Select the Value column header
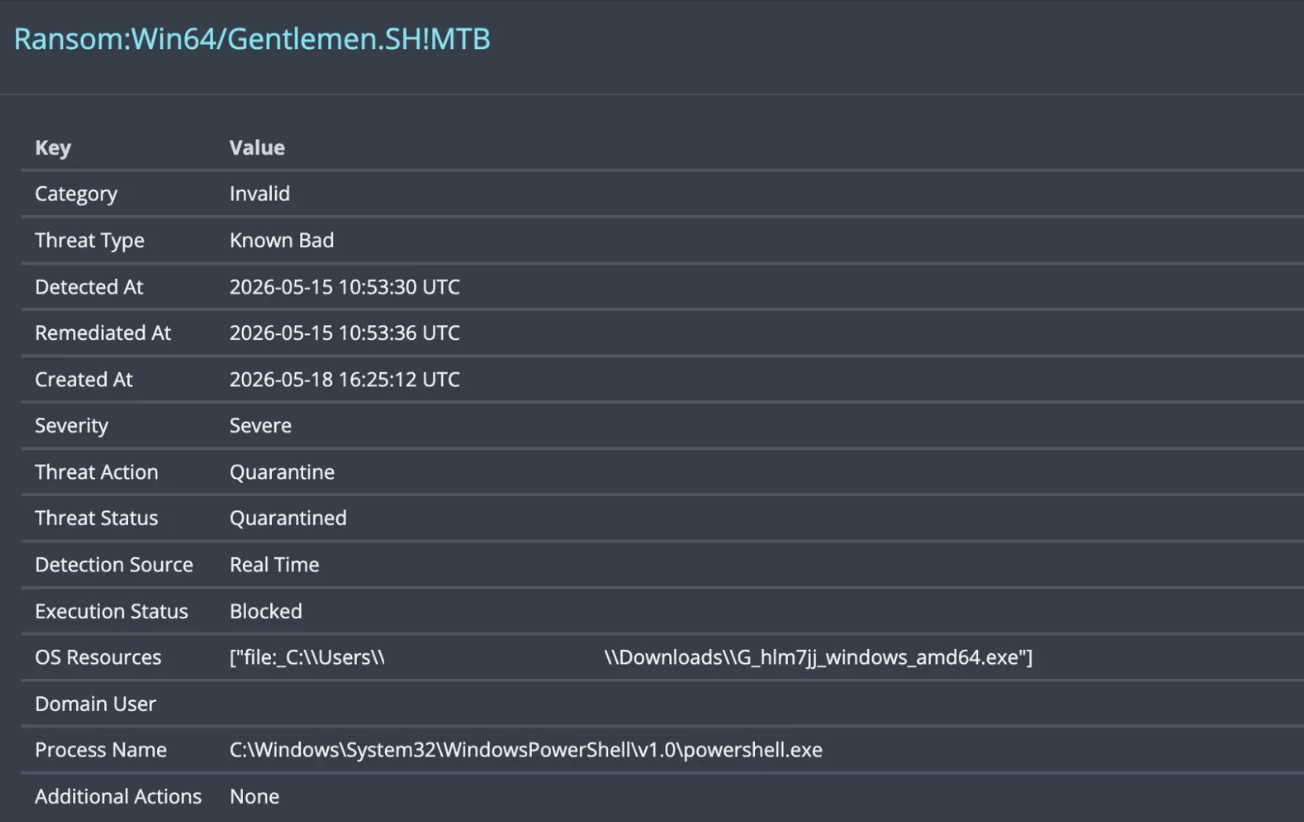The image size is (1304, 822). coord(257,148)
